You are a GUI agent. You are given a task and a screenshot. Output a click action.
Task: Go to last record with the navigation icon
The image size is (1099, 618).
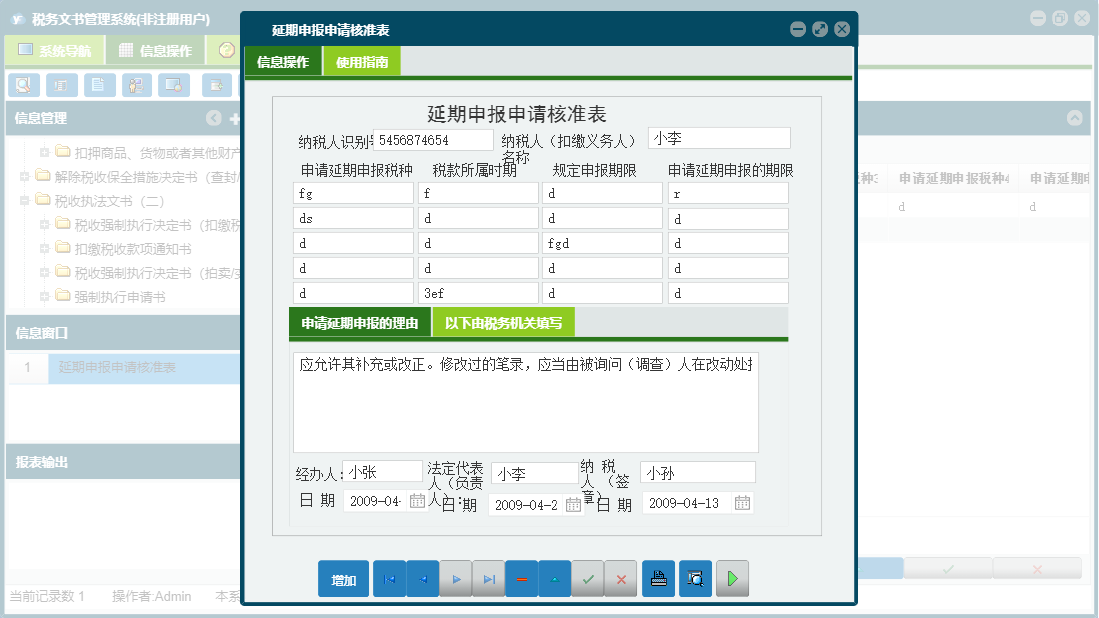(488, 578)
